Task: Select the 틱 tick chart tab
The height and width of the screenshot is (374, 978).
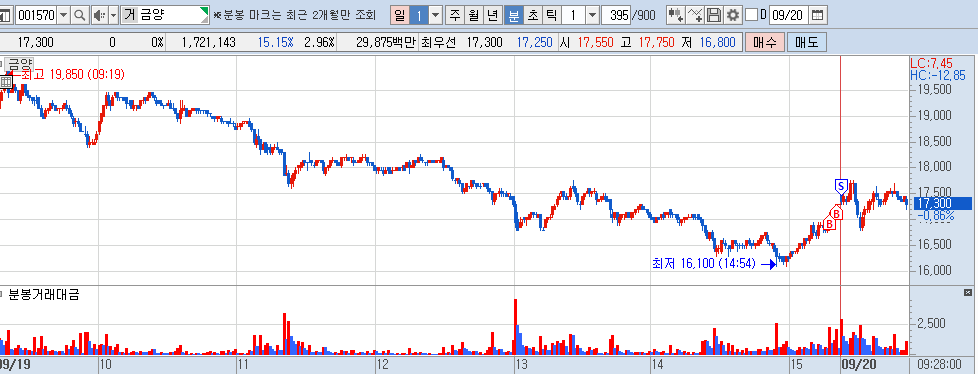Action: (551, 15)
